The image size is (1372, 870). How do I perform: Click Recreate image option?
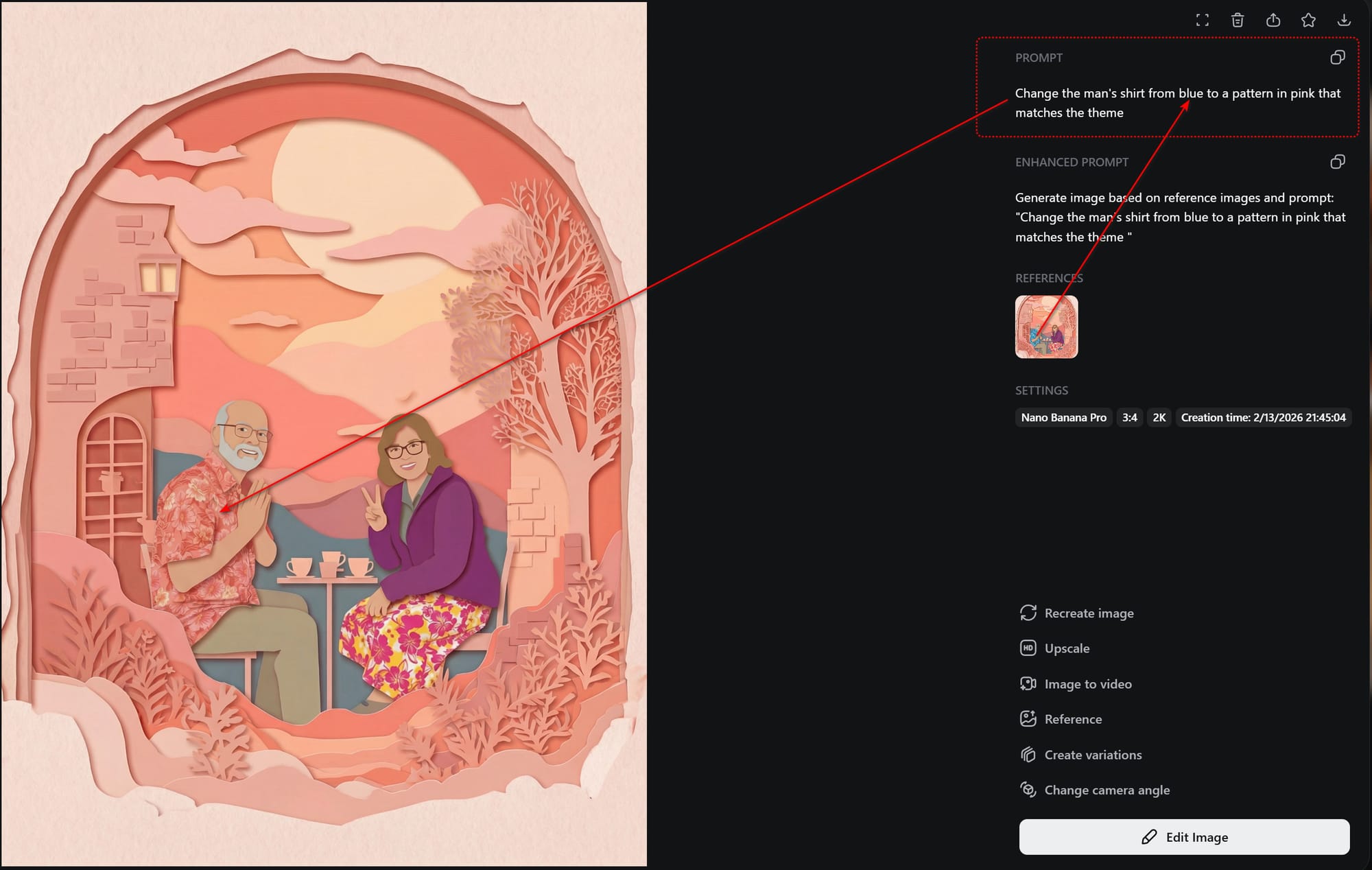click(1089, 613)
